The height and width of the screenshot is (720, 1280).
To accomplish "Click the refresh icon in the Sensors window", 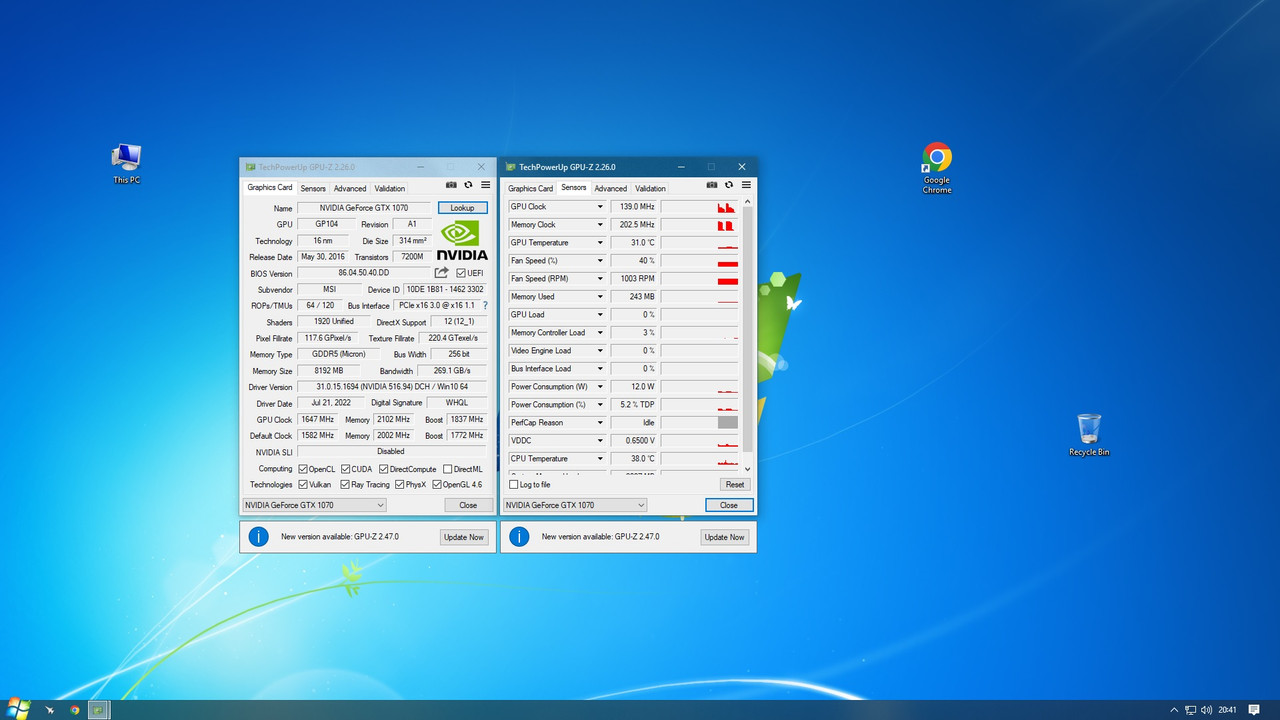I will [729, 185].
